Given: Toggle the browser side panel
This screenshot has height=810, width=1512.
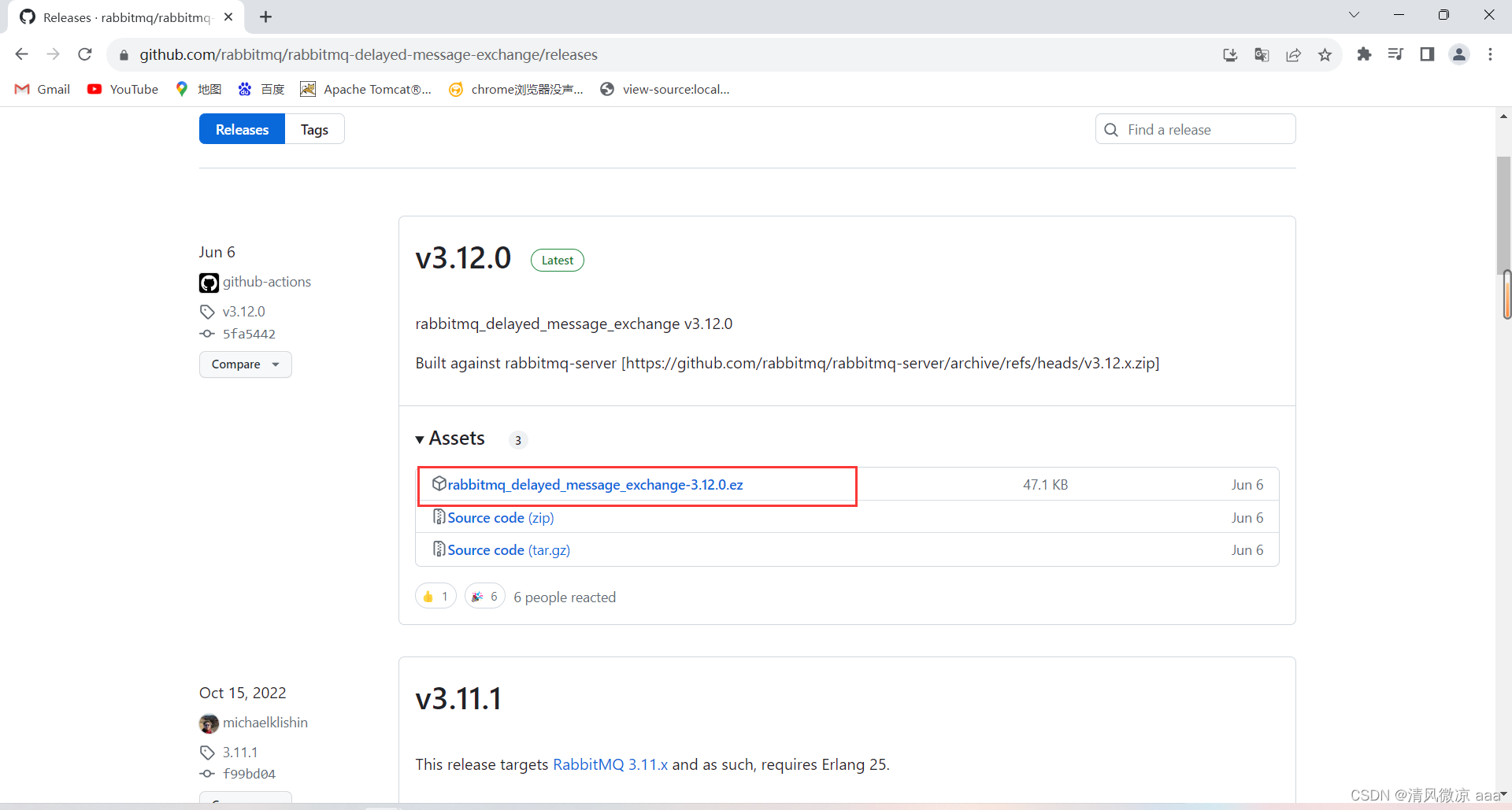Looking at the screenshot, I should point(1427,54).
